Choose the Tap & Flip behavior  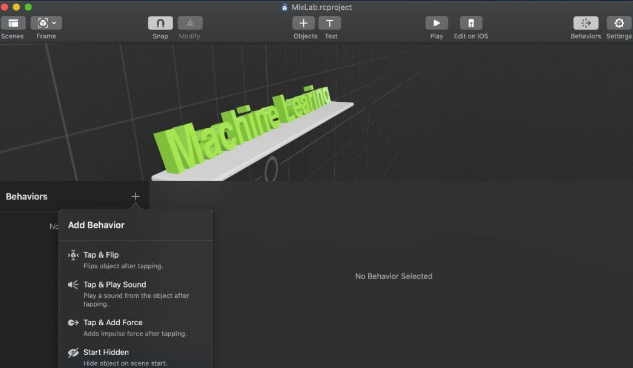click(x=135, y=260)
